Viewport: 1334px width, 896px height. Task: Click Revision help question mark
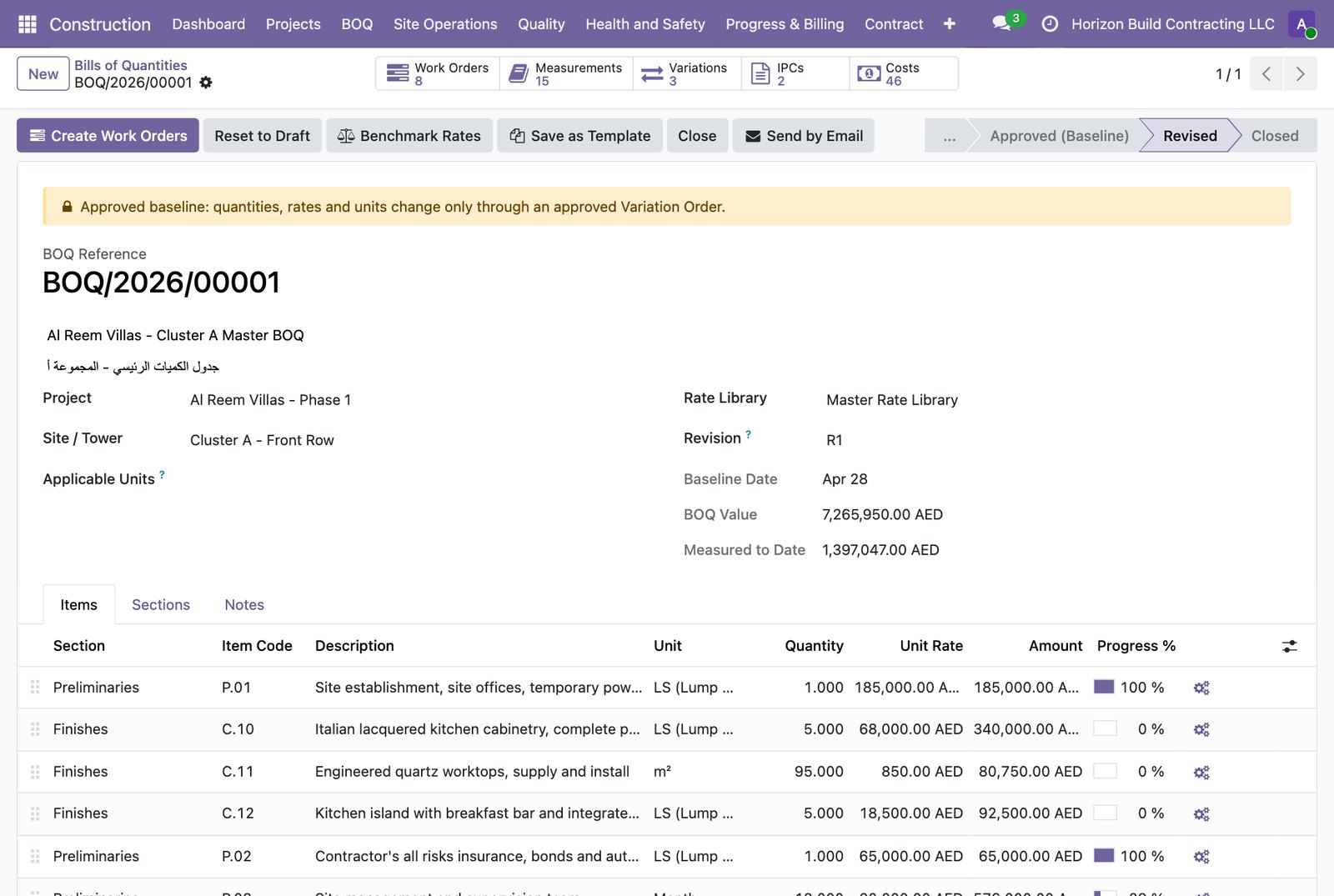749,434
